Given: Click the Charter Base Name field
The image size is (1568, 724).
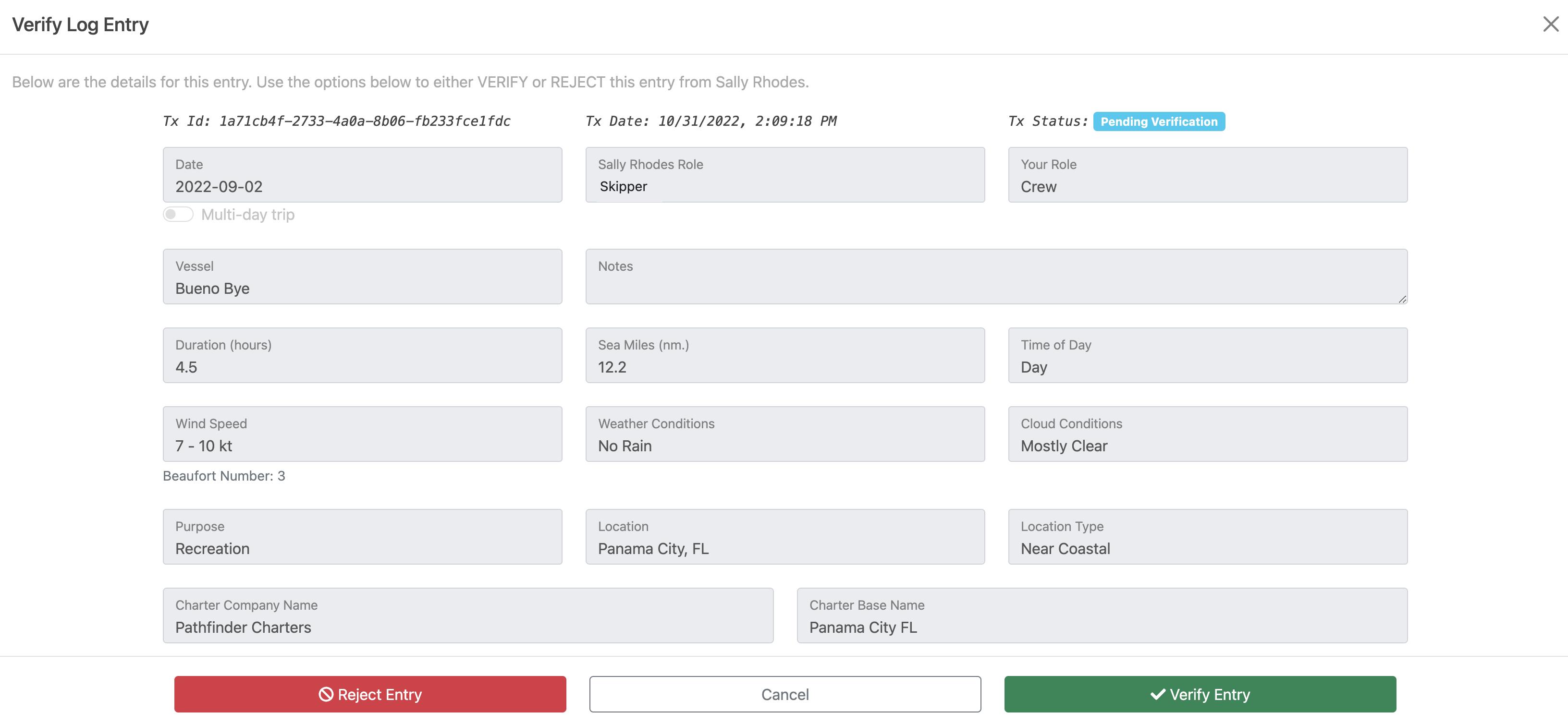Looking at the screenshot, I should tap(1102, 615).
